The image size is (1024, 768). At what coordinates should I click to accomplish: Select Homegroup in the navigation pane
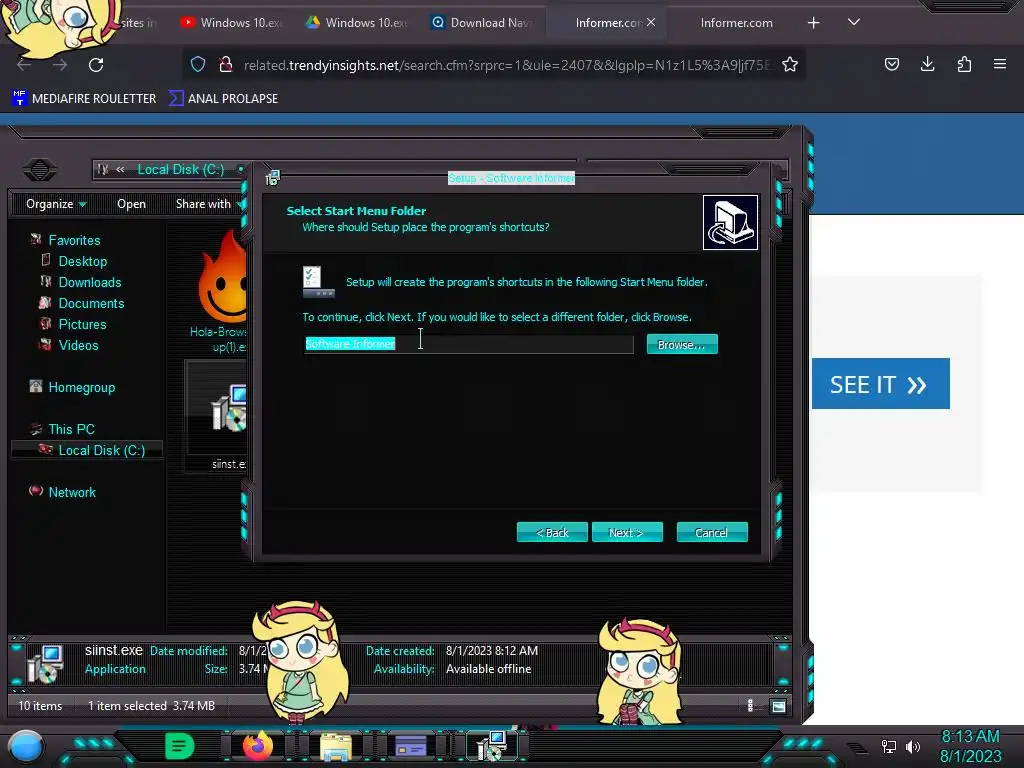pyautogui.click(x=82, y=387)
